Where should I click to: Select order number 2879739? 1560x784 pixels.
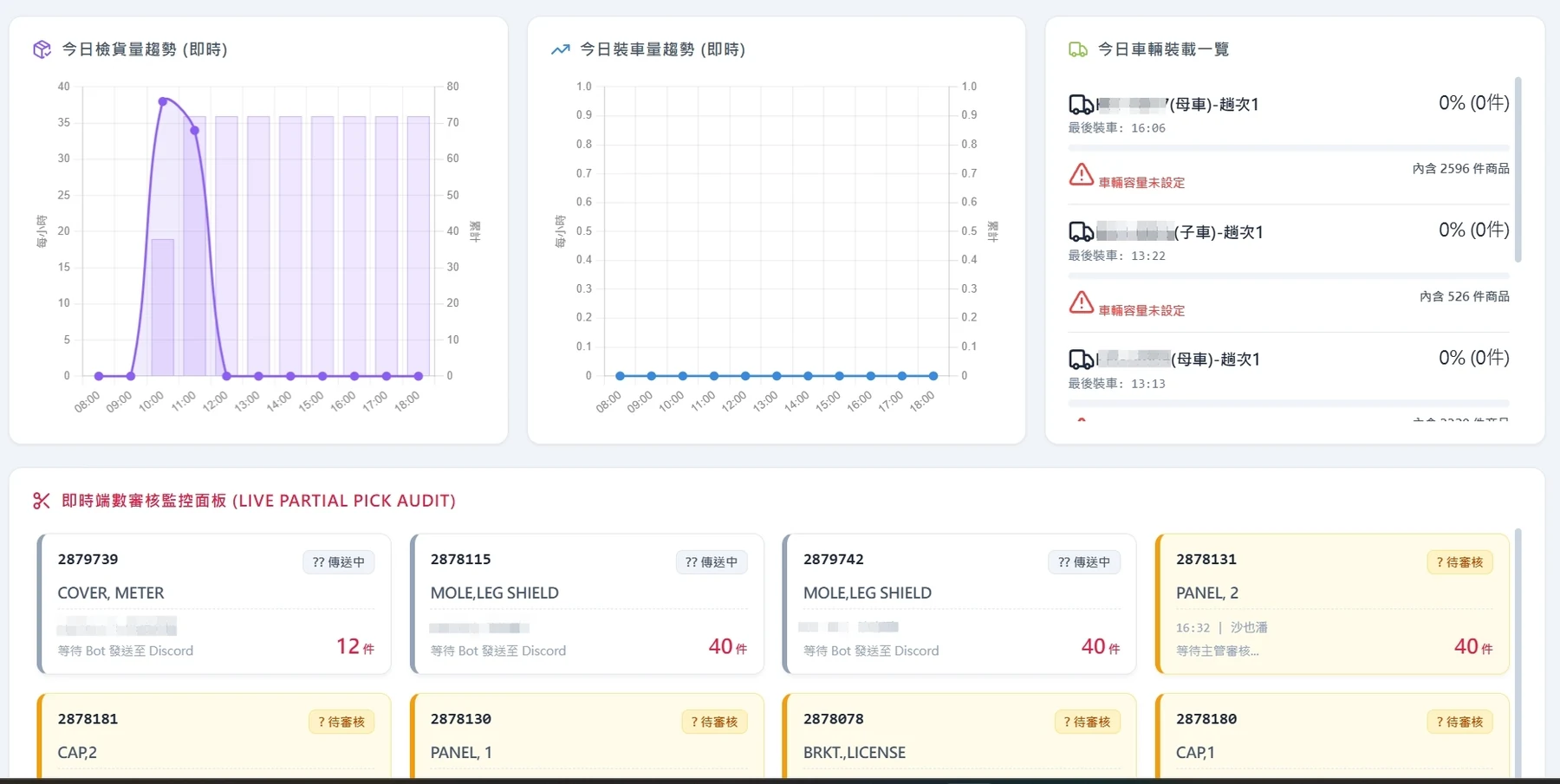coord(88,560)
